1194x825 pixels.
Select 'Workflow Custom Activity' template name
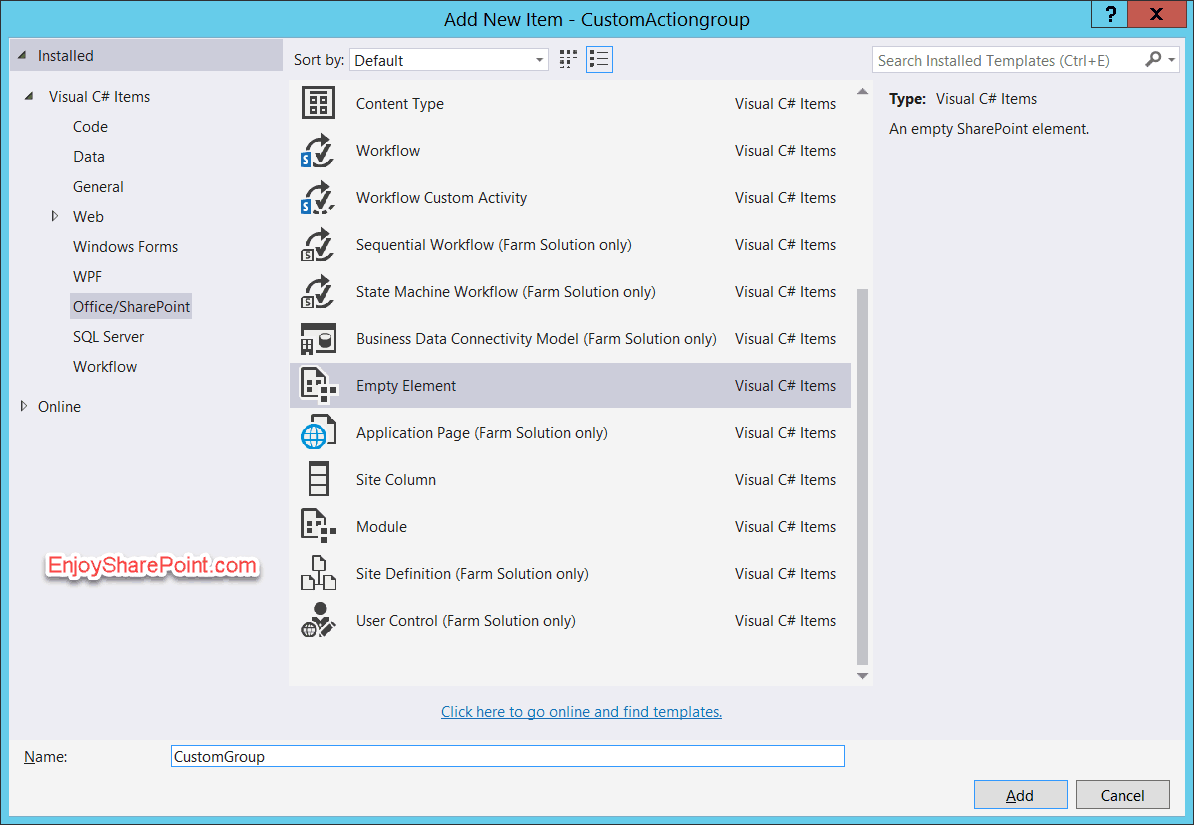pyautogui.click(x=441, y=198)
